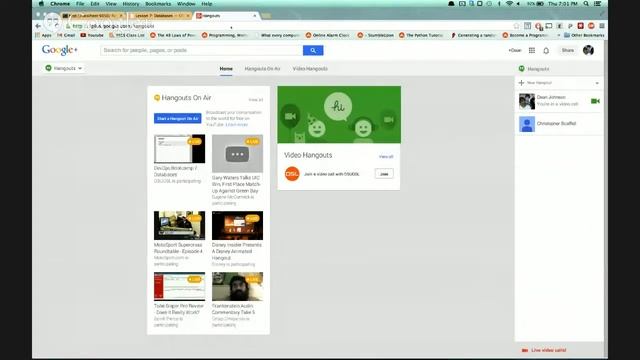Click the plus icon for New Hangout

pyautogui.click(x=521, y=83)
